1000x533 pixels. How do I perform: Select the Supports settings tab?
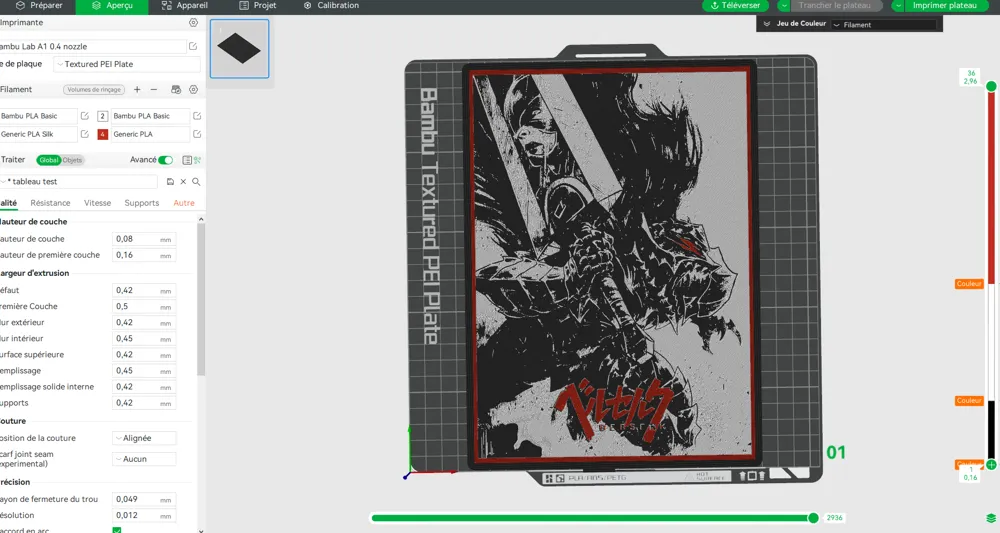(142, 203)
